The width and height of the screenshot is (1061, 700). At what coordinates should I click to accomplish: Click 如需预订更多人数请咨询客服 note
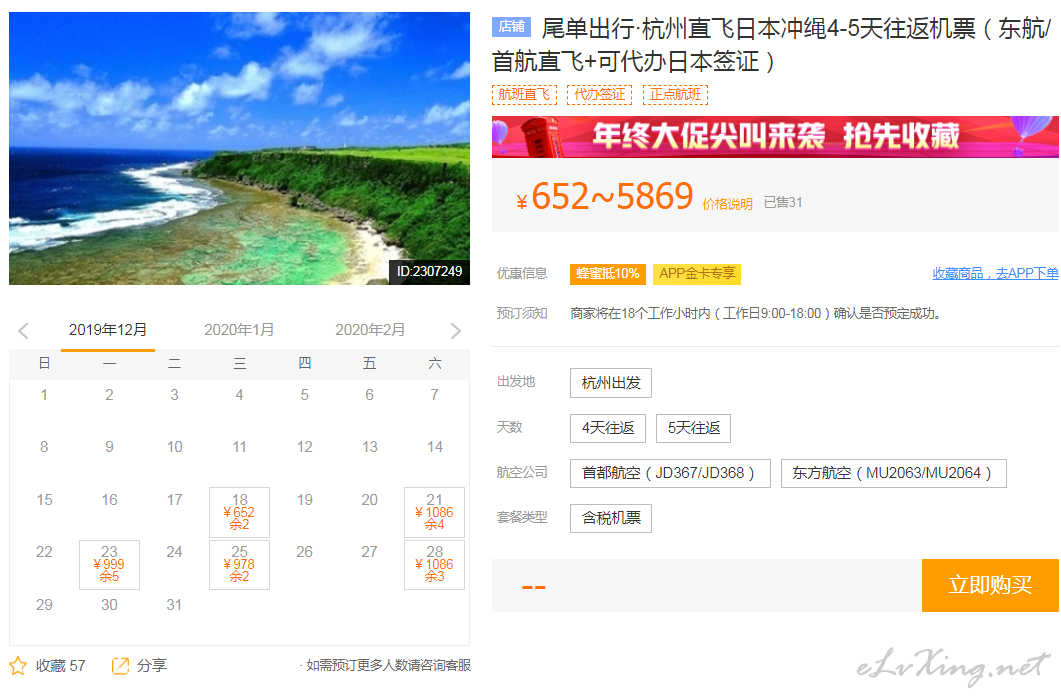click(388, 665)
